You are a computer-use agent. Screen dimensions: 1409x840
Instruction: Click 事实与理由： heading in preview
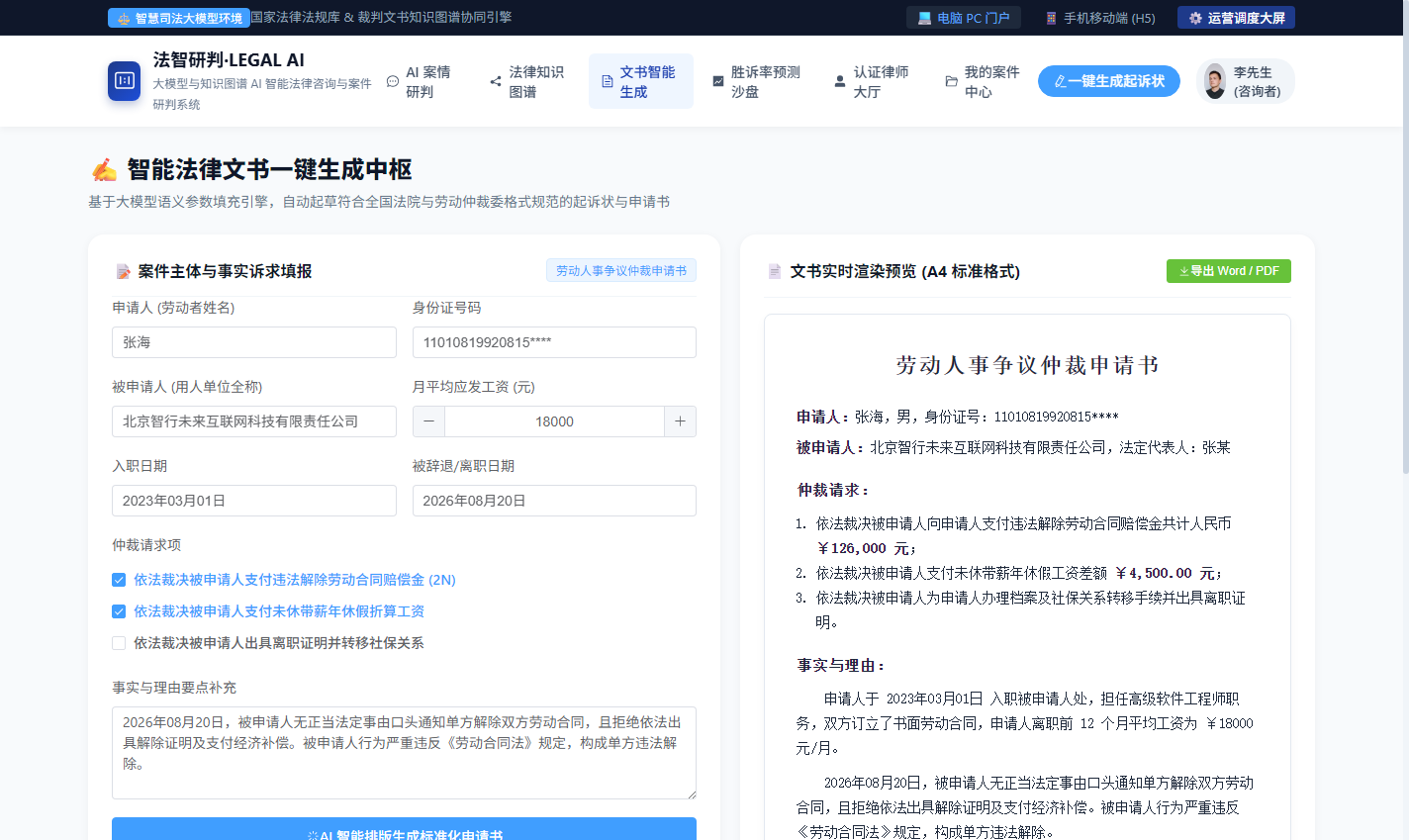click(841, 665)
